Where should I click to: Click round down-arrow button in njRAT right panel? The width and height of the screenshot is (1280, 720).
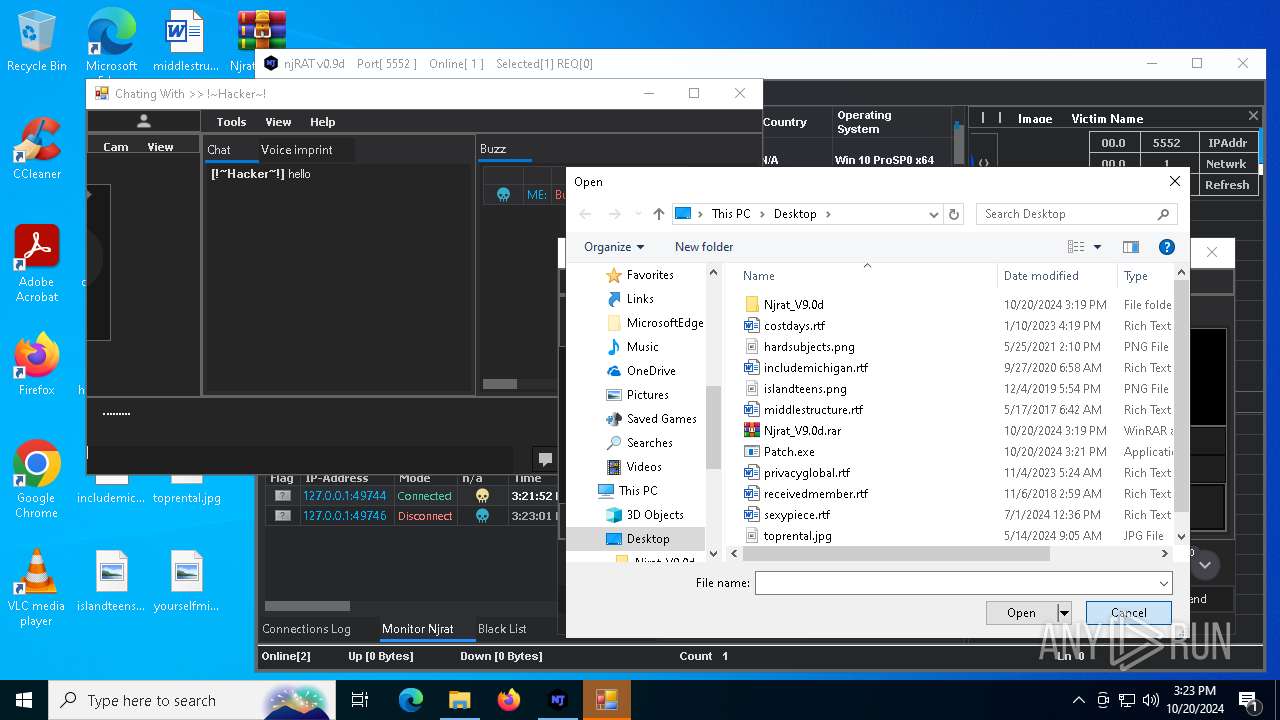(1205, 565)
